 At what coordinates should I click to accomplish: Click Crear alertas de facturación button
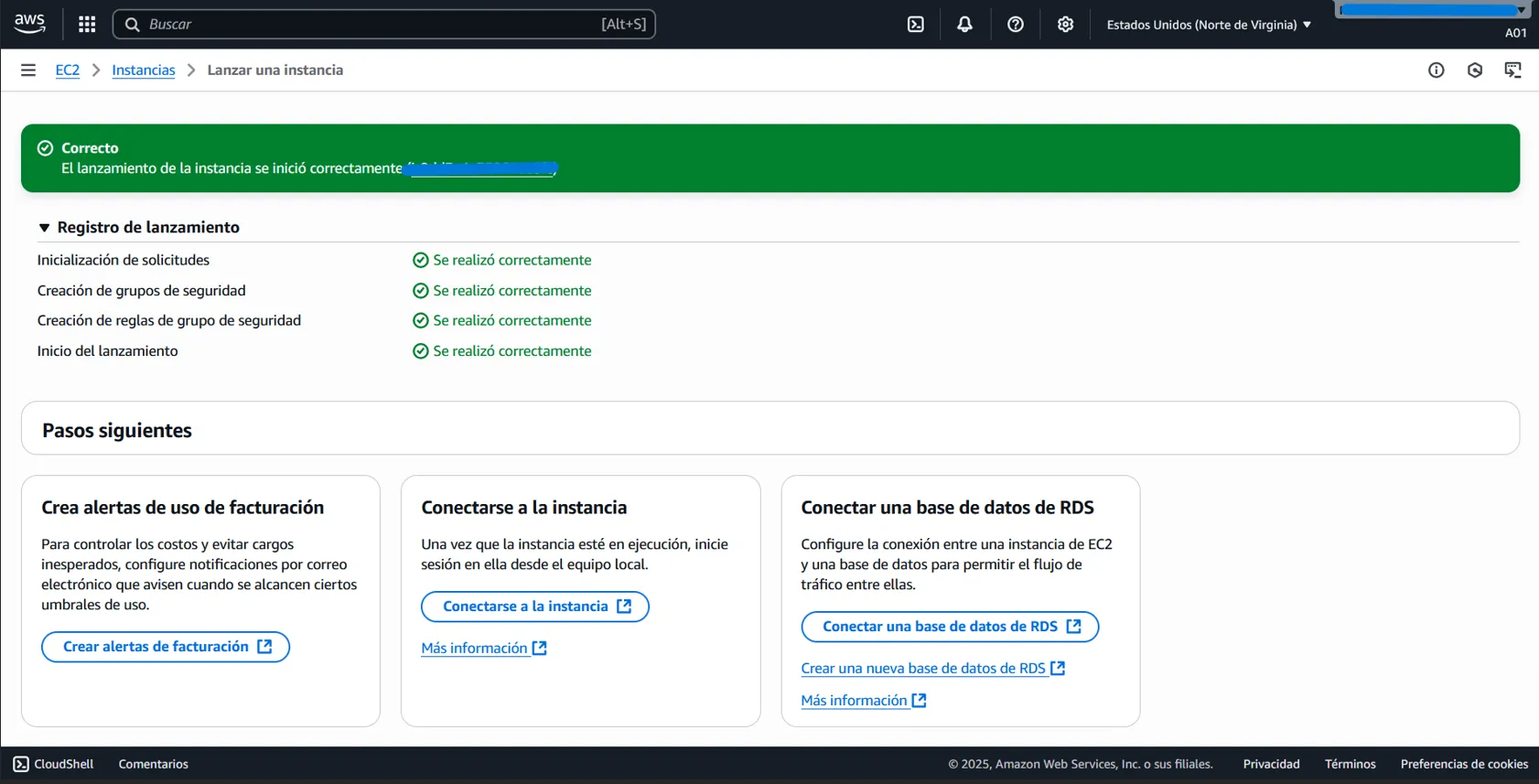[x=166, y=647]
